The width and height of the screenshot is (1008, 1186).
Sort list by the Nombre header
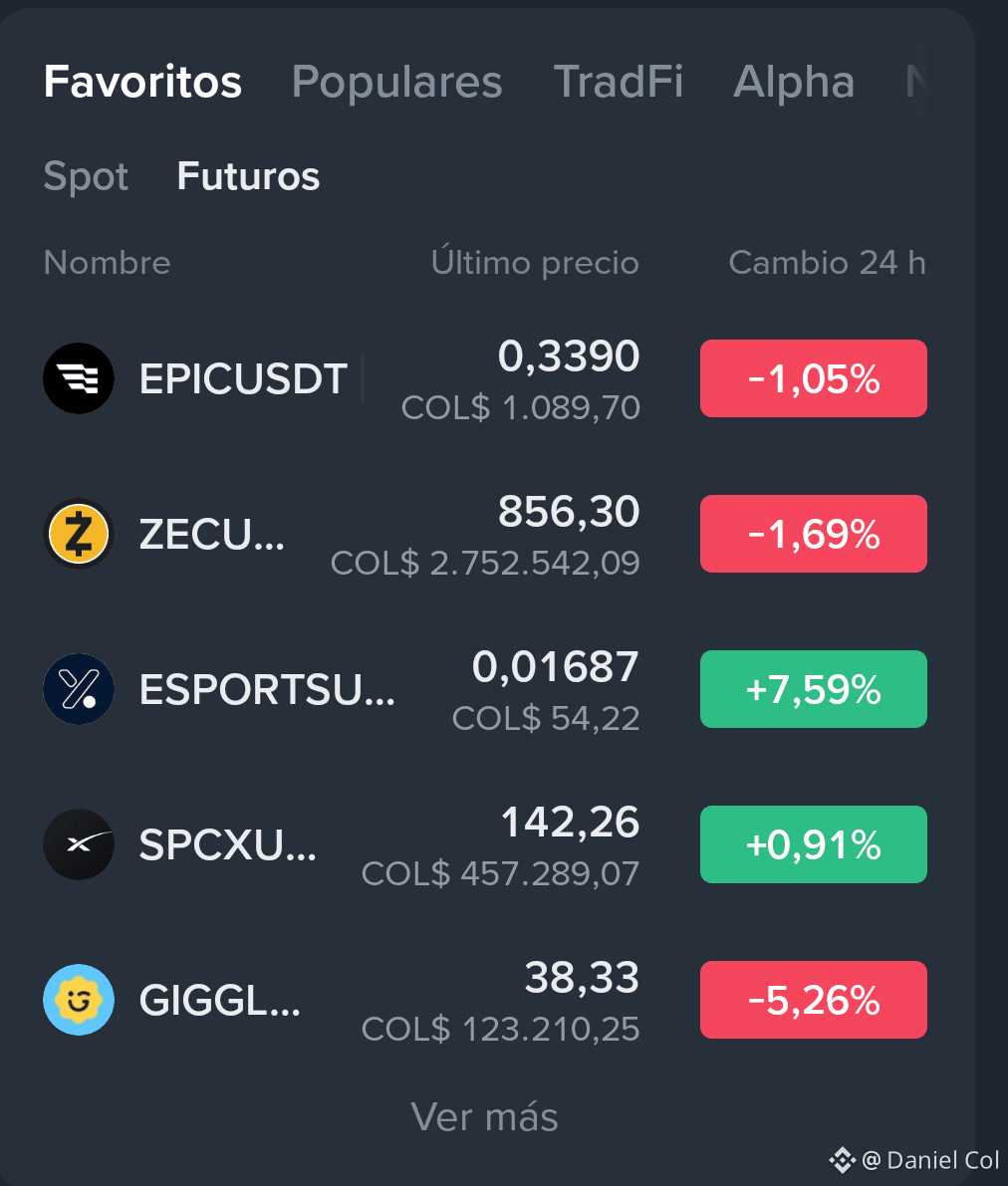107,263
